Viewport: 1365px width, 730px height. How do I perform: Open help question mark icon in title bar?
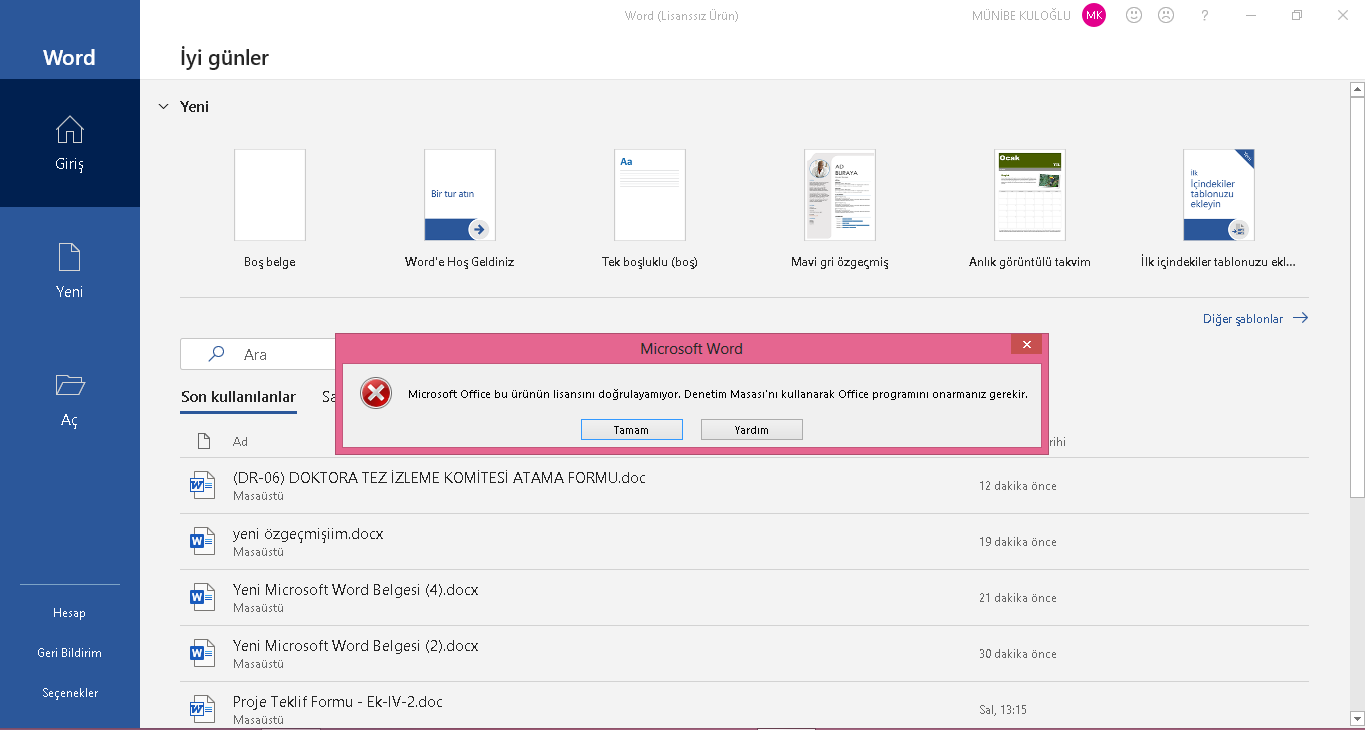pos(1205,15)
